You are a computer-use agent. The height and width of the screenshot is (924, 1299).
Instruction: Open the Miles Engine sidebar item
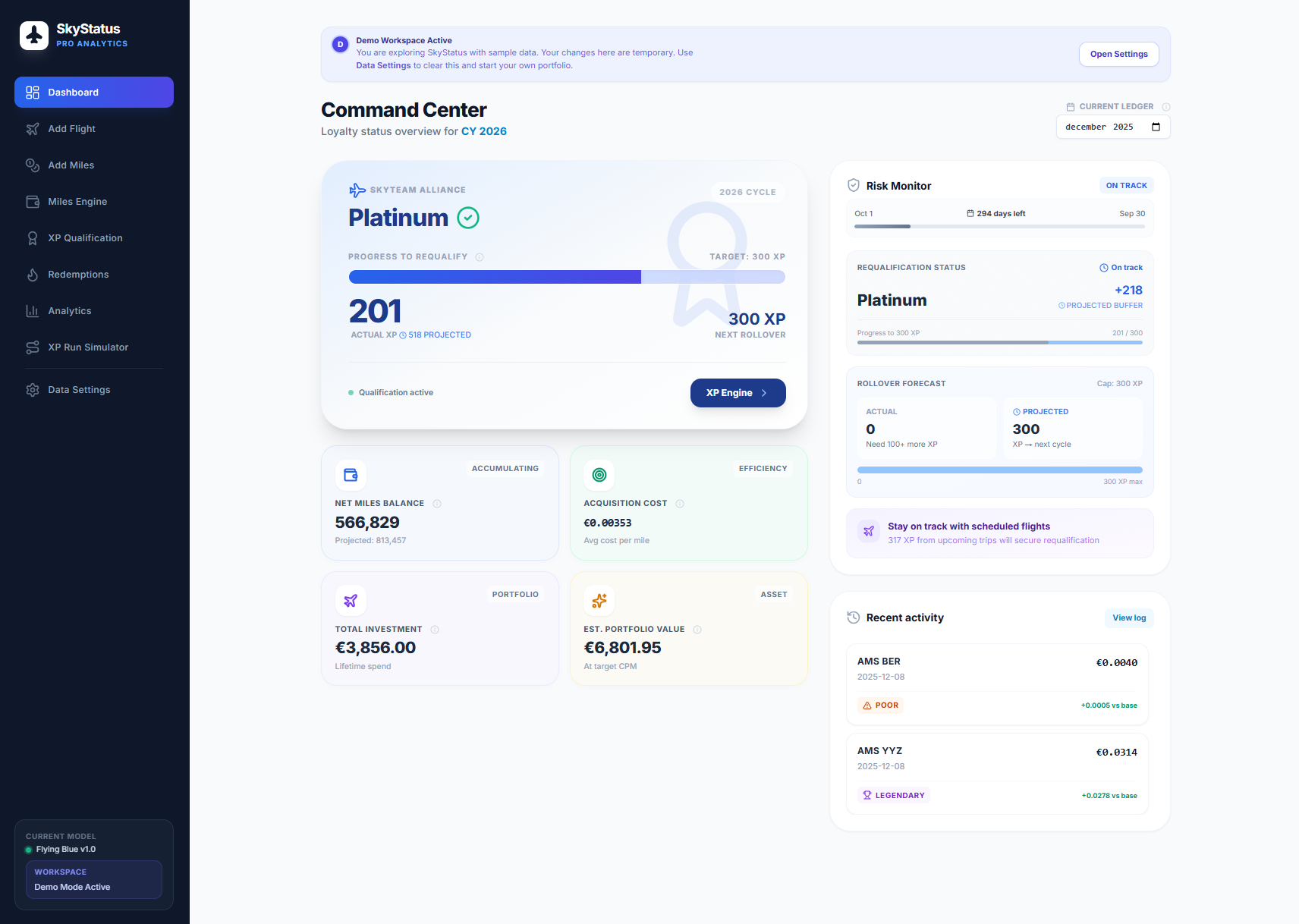(94, 202)
